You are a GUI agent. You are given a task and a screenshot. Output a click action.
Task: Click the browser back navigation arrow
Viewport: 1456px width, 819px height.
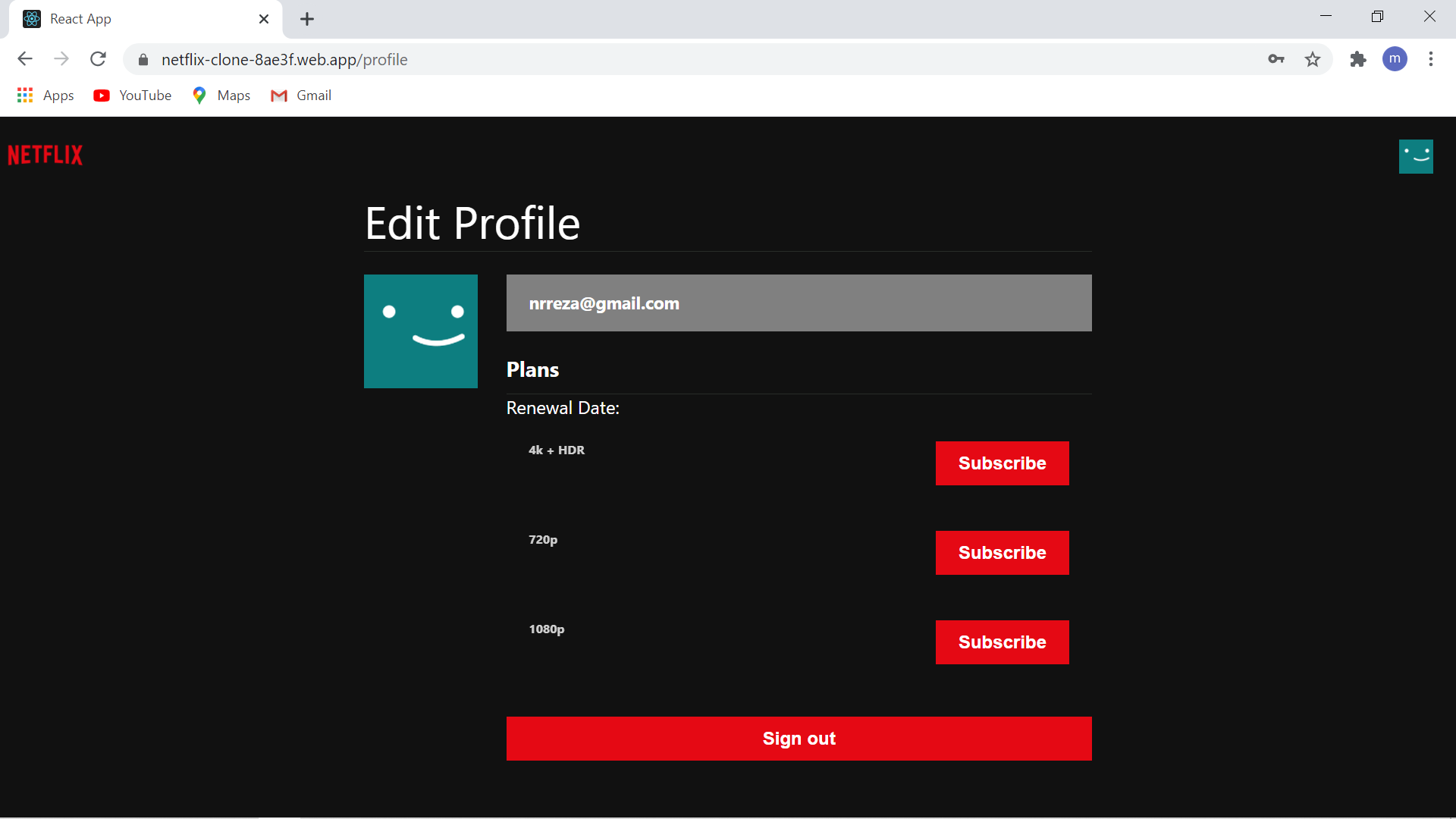(x=25, y=59)
